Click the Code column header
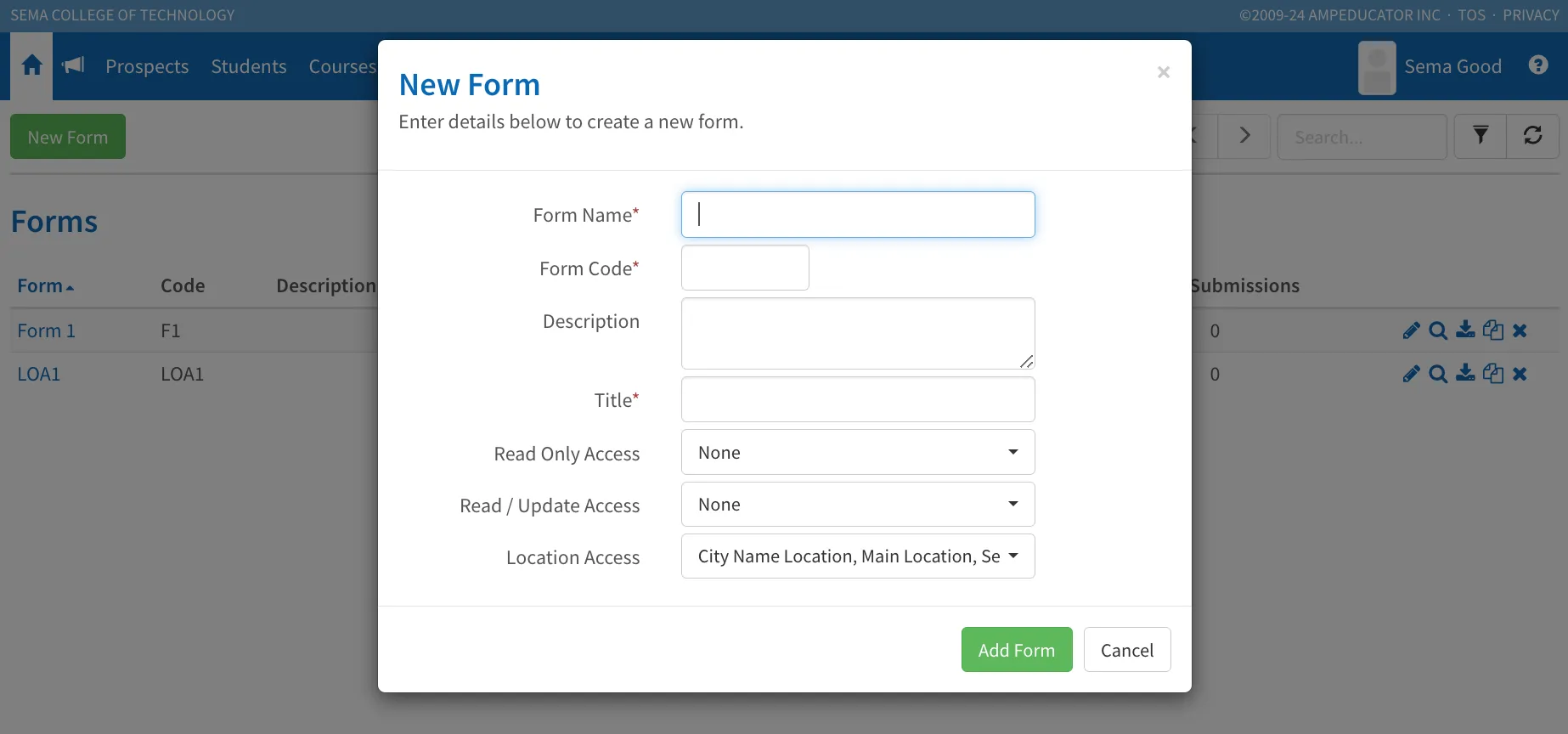The height and width of the screenshot is (734, 1568). click(x=183, y=285)
